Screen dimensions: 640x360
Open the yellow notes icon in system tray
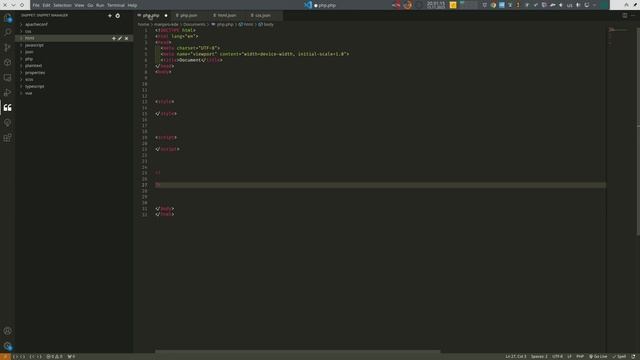coord(453,5)
